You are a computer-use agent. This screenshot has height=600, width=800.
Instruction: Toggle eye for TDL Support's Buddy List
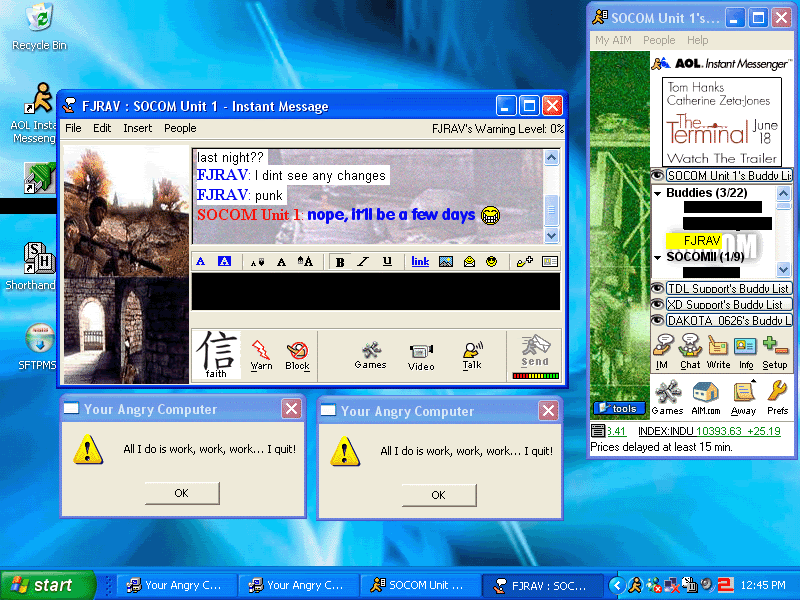(x=658, y=288)
